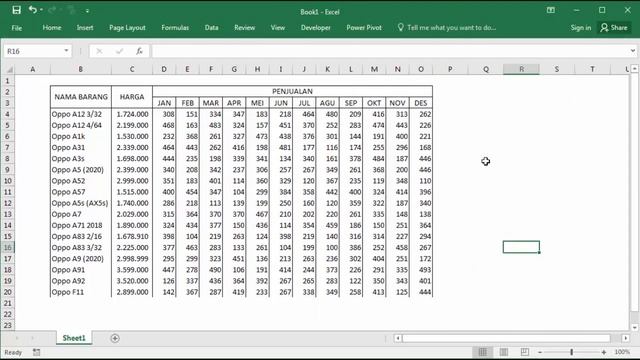This screenshot has width=640, height=360.
Task: Click the cell Oppo A5s (AX5s)
Action: (x=81, y=203)
